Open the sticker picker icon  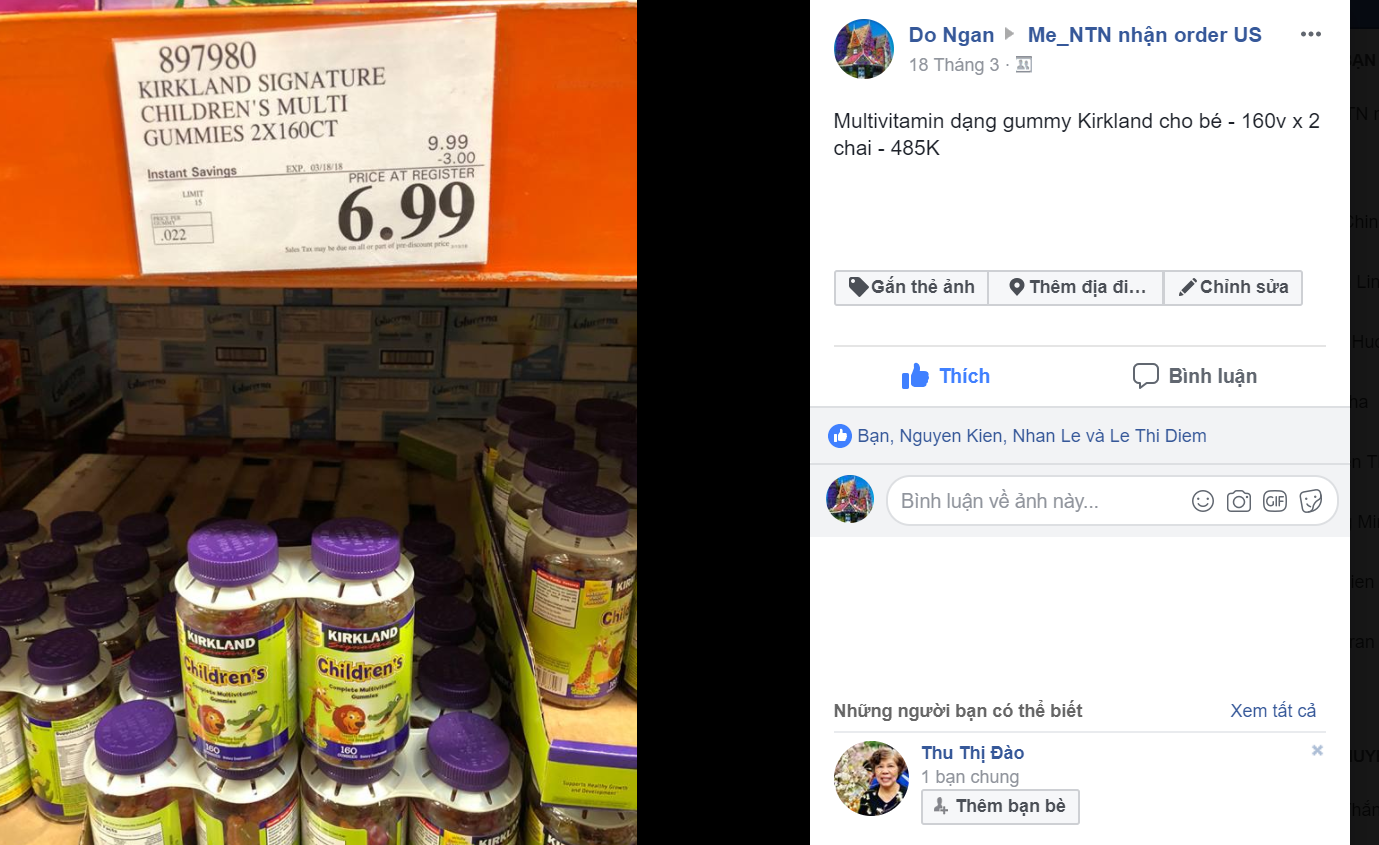1311,501
